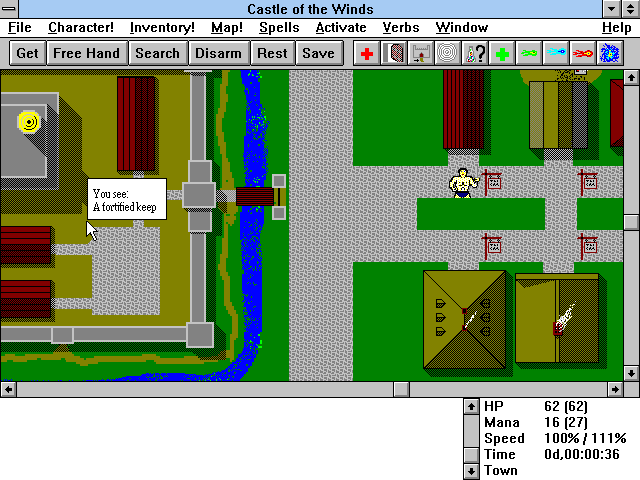Click the map horizontal scrollbar left arrow
The width and height of the screenshot is (640, 480).
pyautogui.click(x=8, y=389)
